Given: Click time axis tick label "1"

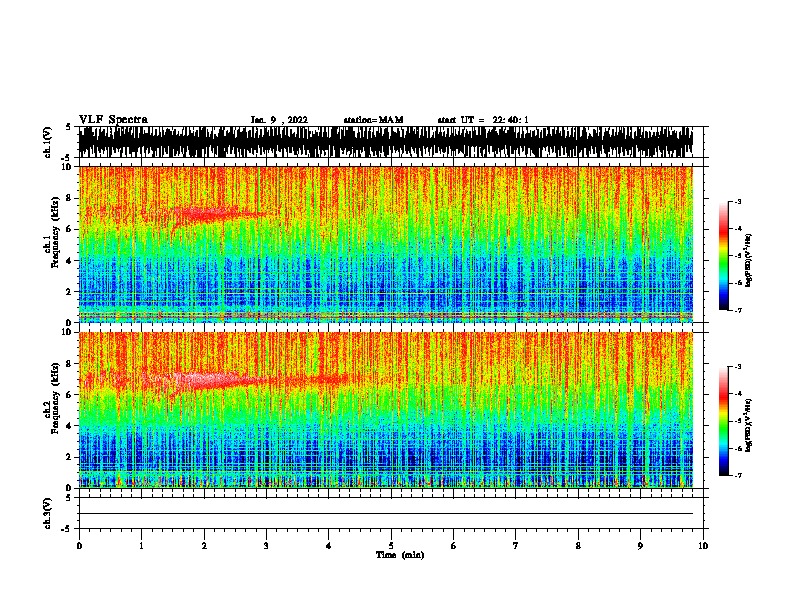Looking at the screenshot, I should tap(141, 546).
